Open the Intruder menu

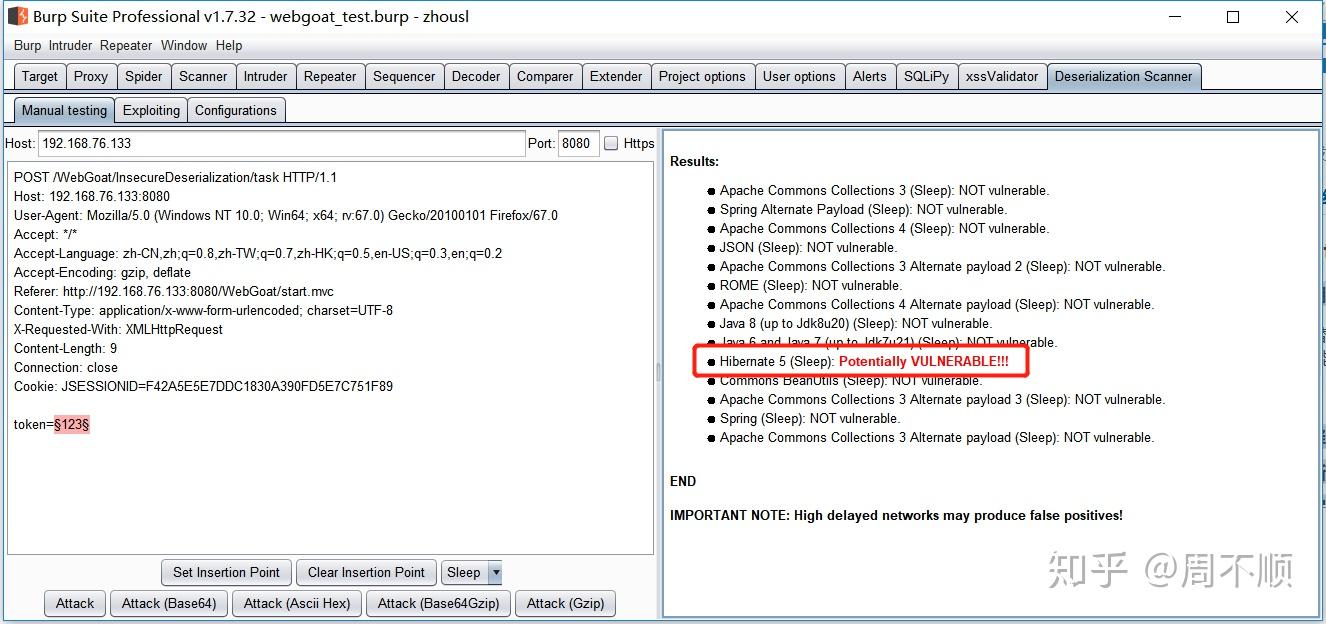coord(70,45)
